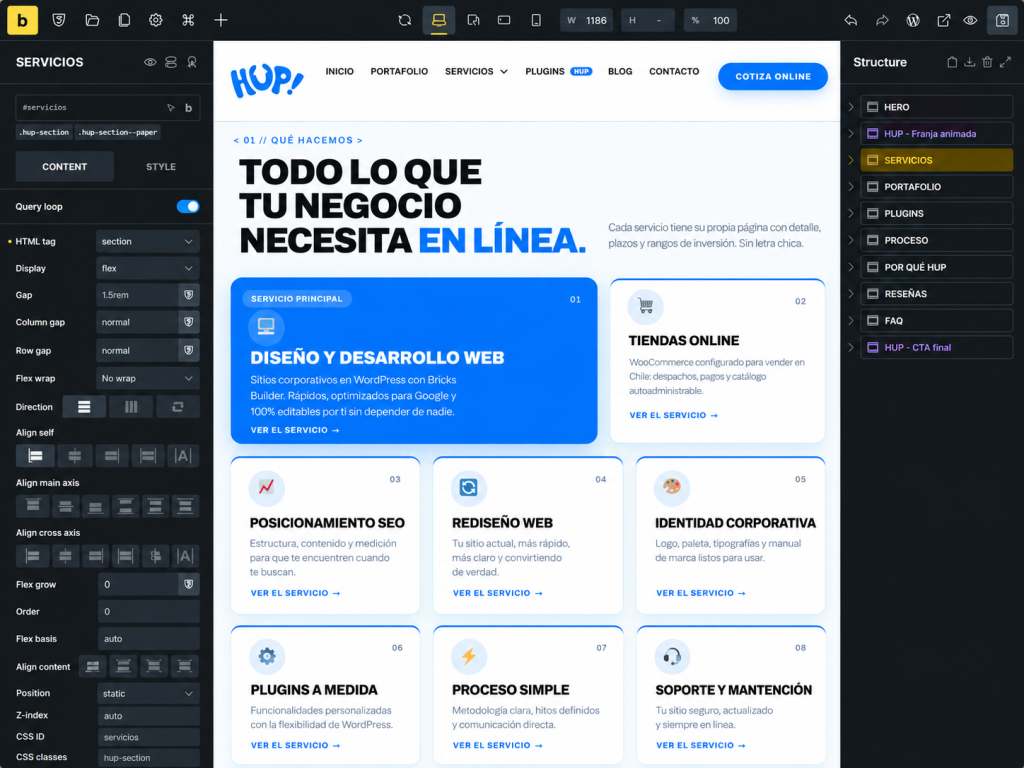
Task: Toggle the reverse direction option
Action: click(x=178, y=407)
